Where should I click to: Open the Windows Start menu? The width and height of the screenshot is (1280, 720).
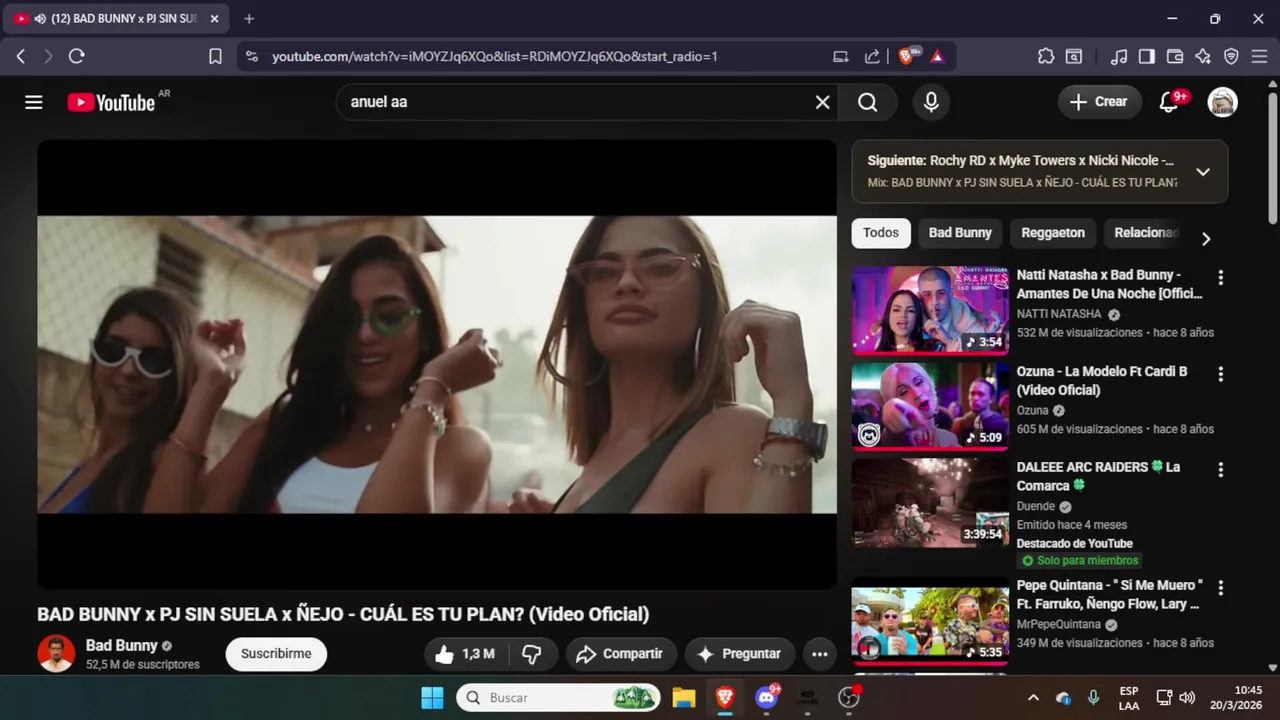pyautogui.click(x=432, y=698)
